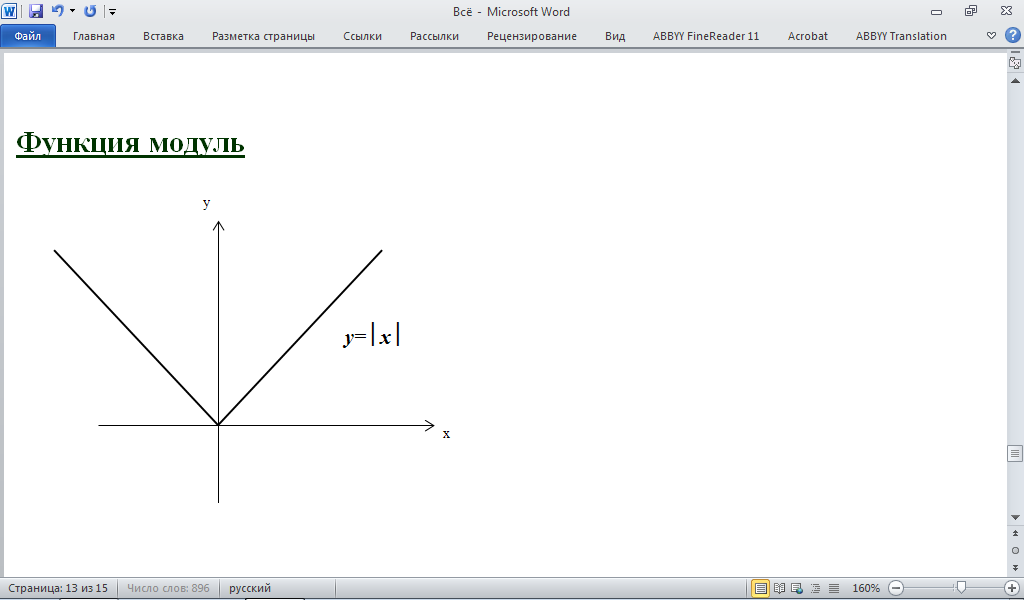Minimize the Word window
The width and height of the screenshot is (1024, 600).
point(936,11)
